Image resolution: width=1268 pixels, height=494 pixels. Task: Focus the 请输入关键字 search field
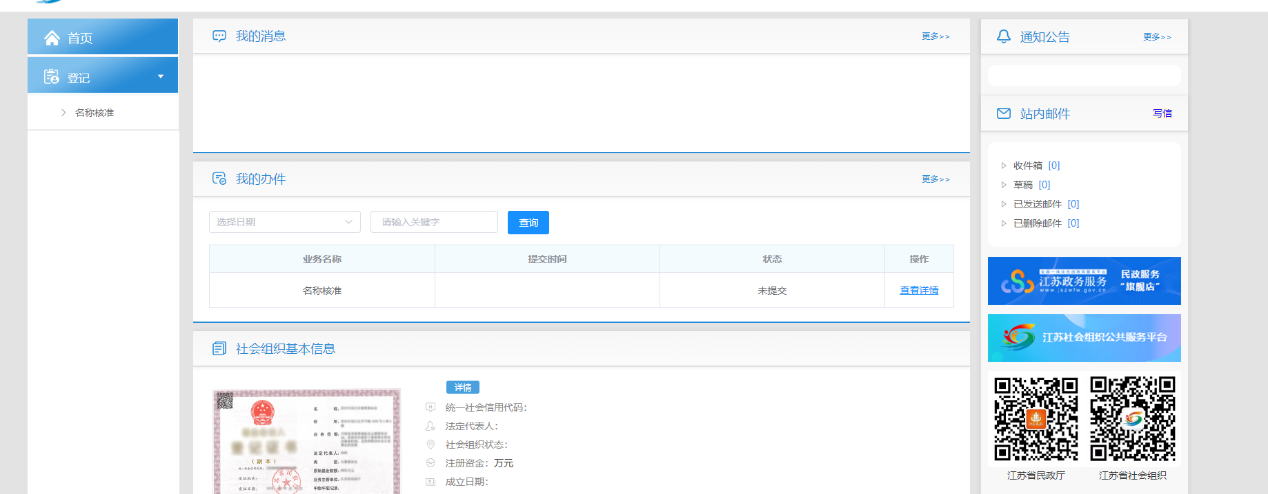pos(434,222)
